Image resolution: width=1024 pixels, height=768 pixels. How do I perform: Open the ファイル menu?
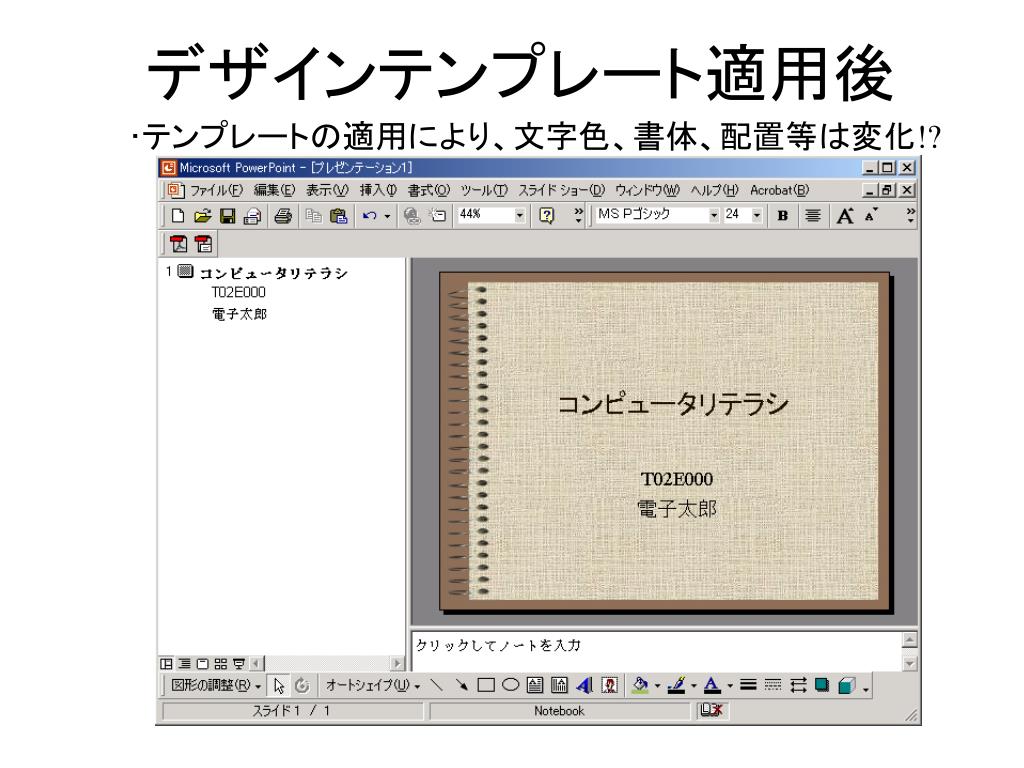[x=216, y=190]
